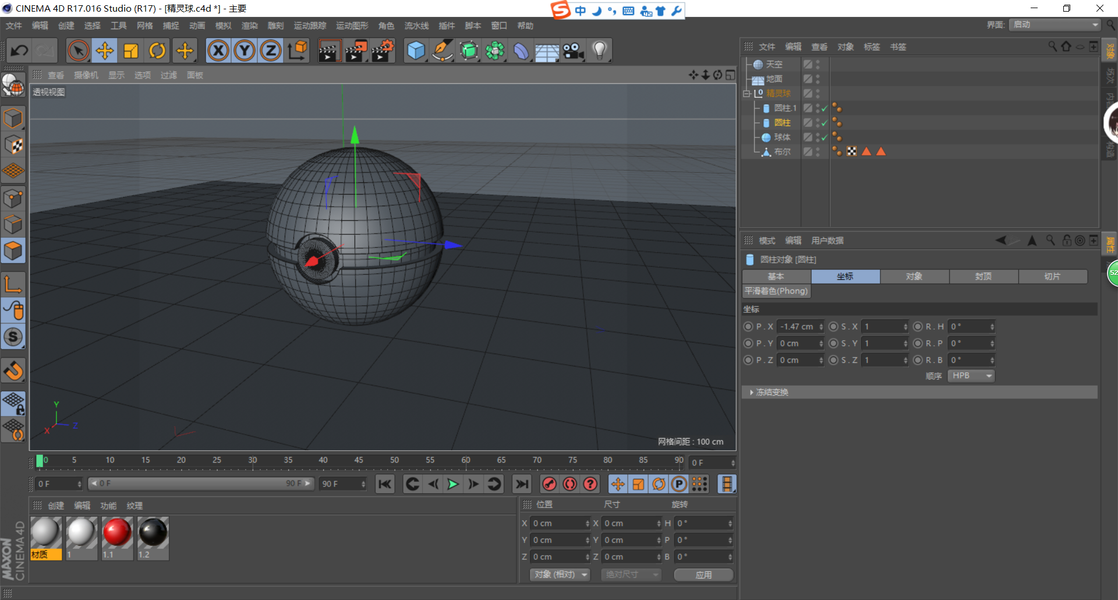Click the Undo arrow icon
The width and height of the screenshot is (1118, 600).
click(x=19, y=51)
